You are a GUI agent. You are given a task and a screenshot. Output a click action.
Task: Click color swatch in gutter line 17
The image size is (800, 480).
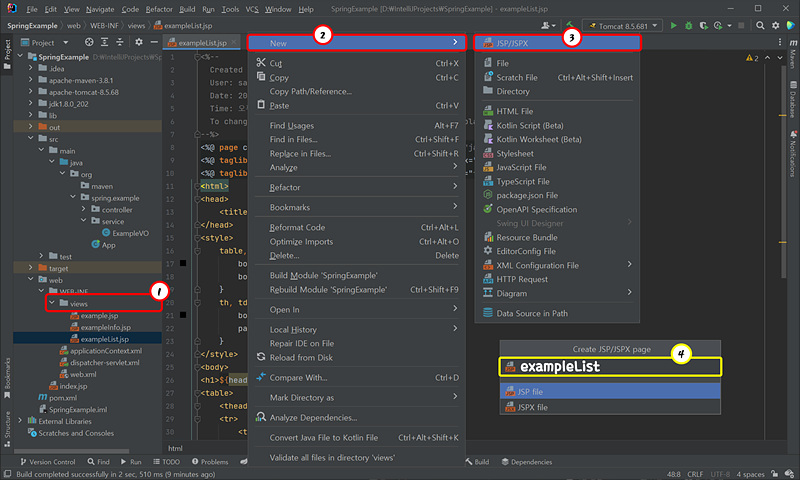[183, 263]
